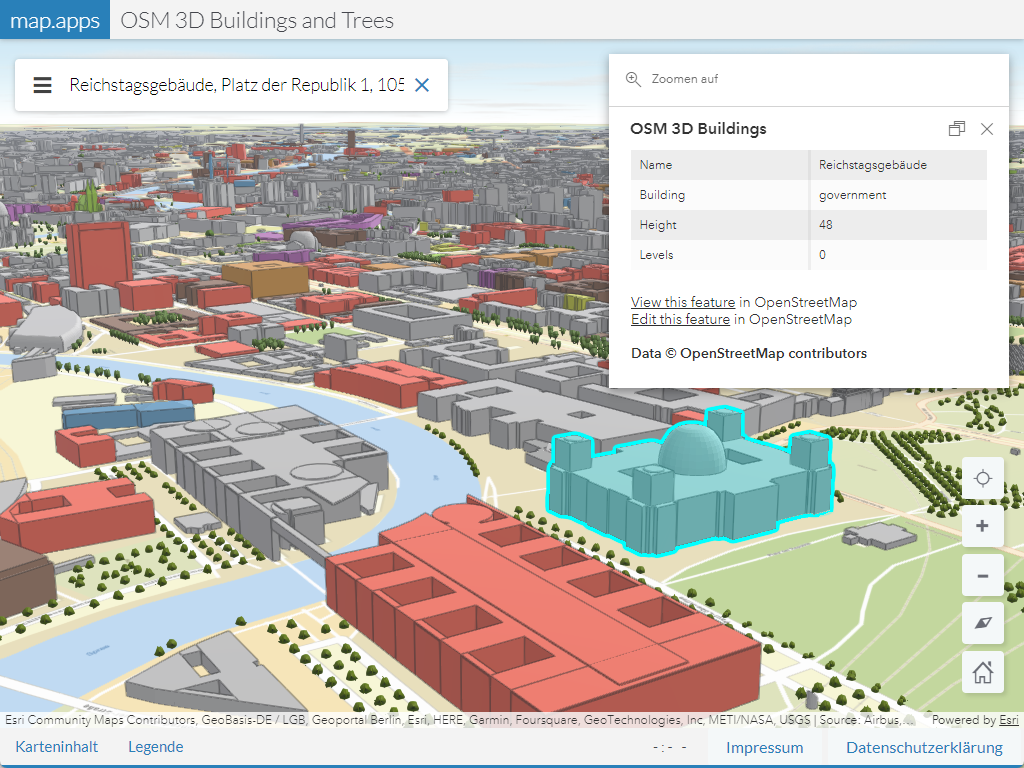The image size is (1024, 768).
Task: Click the map.apps logo
Action: [x=55, y=20]
